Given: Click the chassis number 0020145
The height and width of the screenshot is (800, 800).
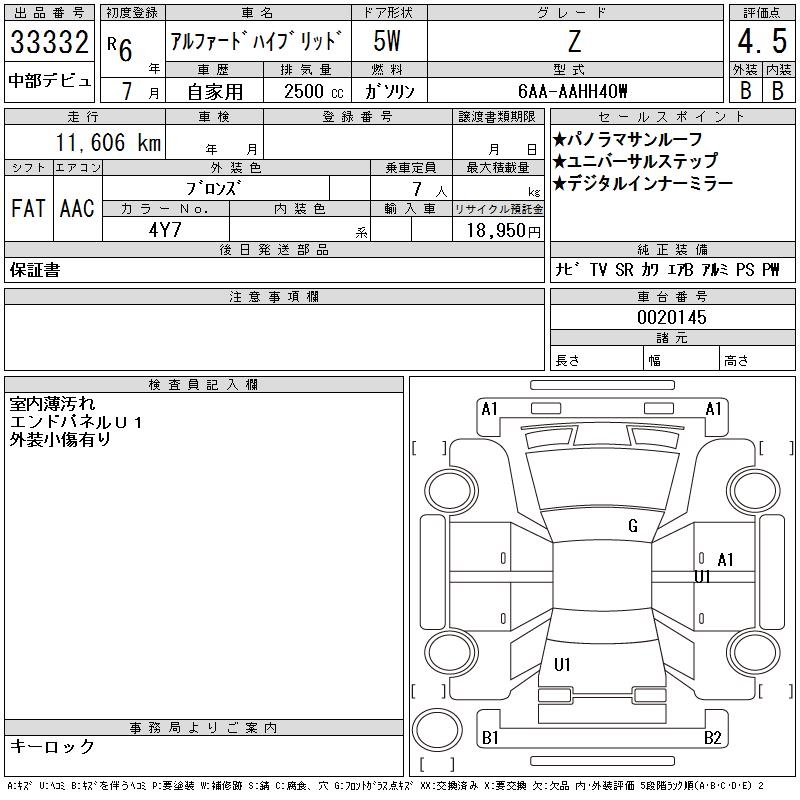Looking at the screenshot, I should 672,317.
